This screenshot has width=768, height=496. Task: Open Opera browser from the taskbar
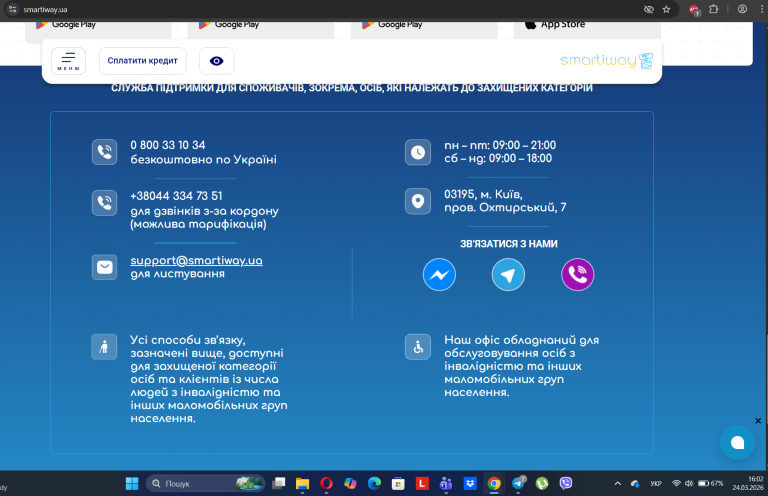pyautogui.click(x=326, y=484)
